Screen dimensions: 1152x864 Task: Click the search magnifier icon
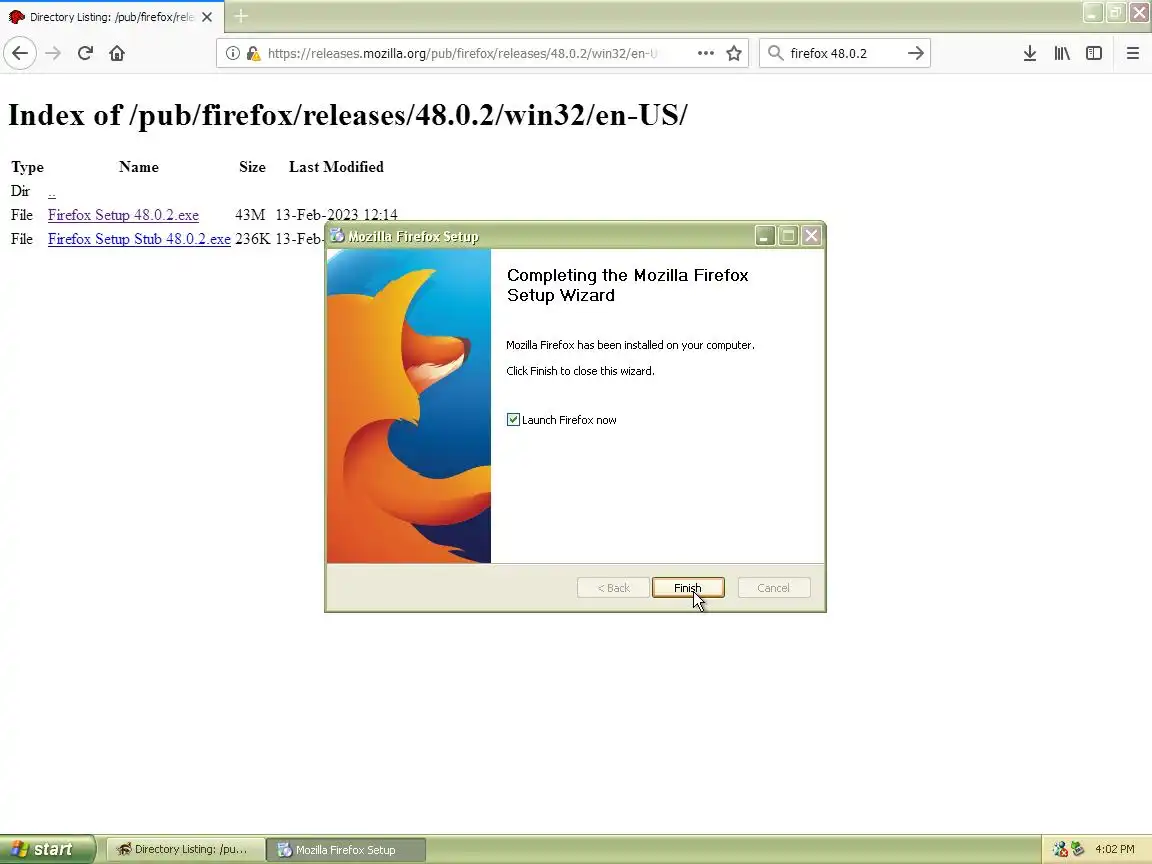click(x=775, y=53)
